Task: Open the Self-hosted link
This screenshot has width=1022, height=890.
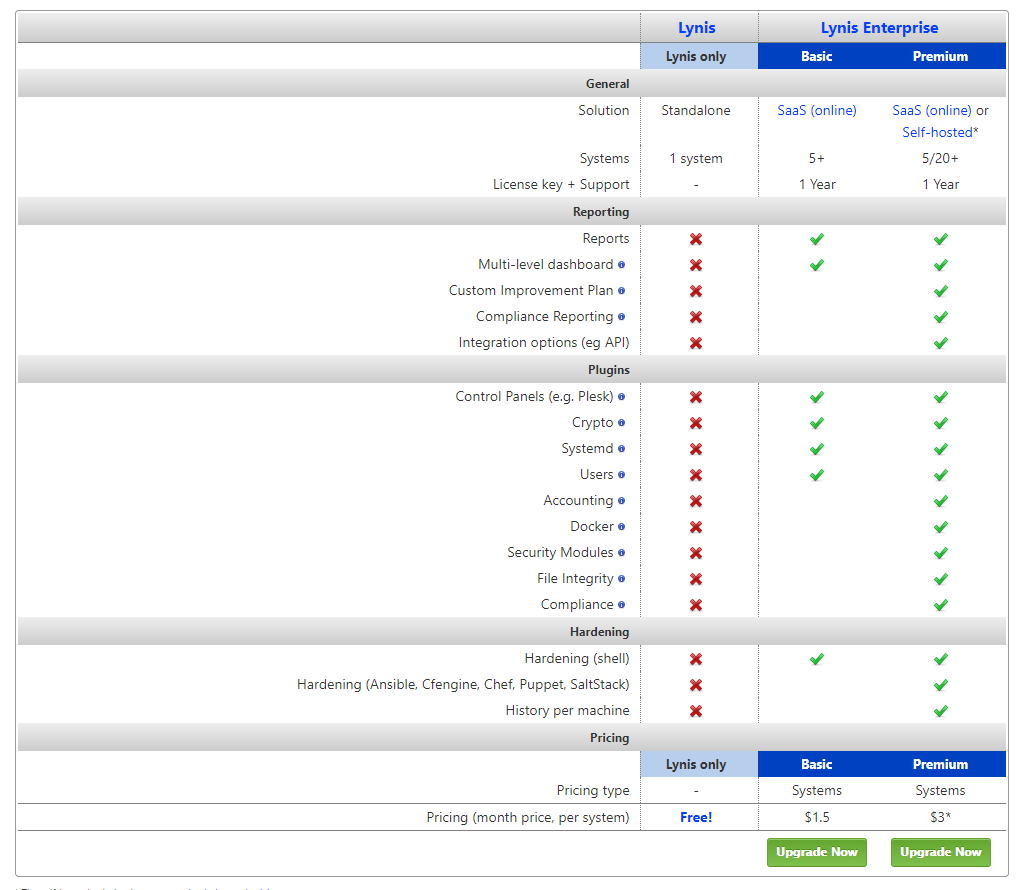Action: point(937,132)
